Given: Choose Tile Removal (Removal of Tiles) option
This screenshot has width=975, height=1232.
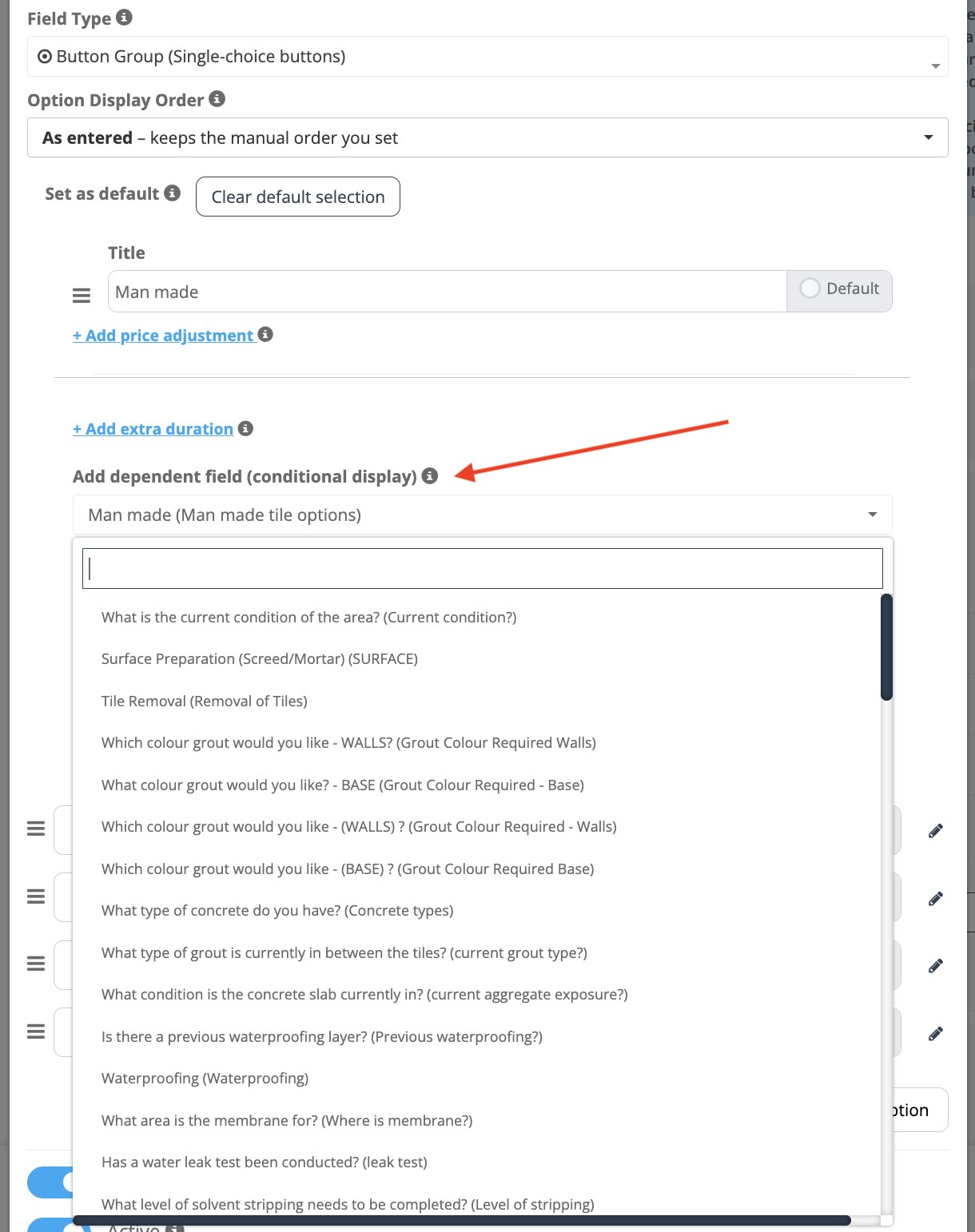Looking at the screenshot, I should (x=205, y=701).
